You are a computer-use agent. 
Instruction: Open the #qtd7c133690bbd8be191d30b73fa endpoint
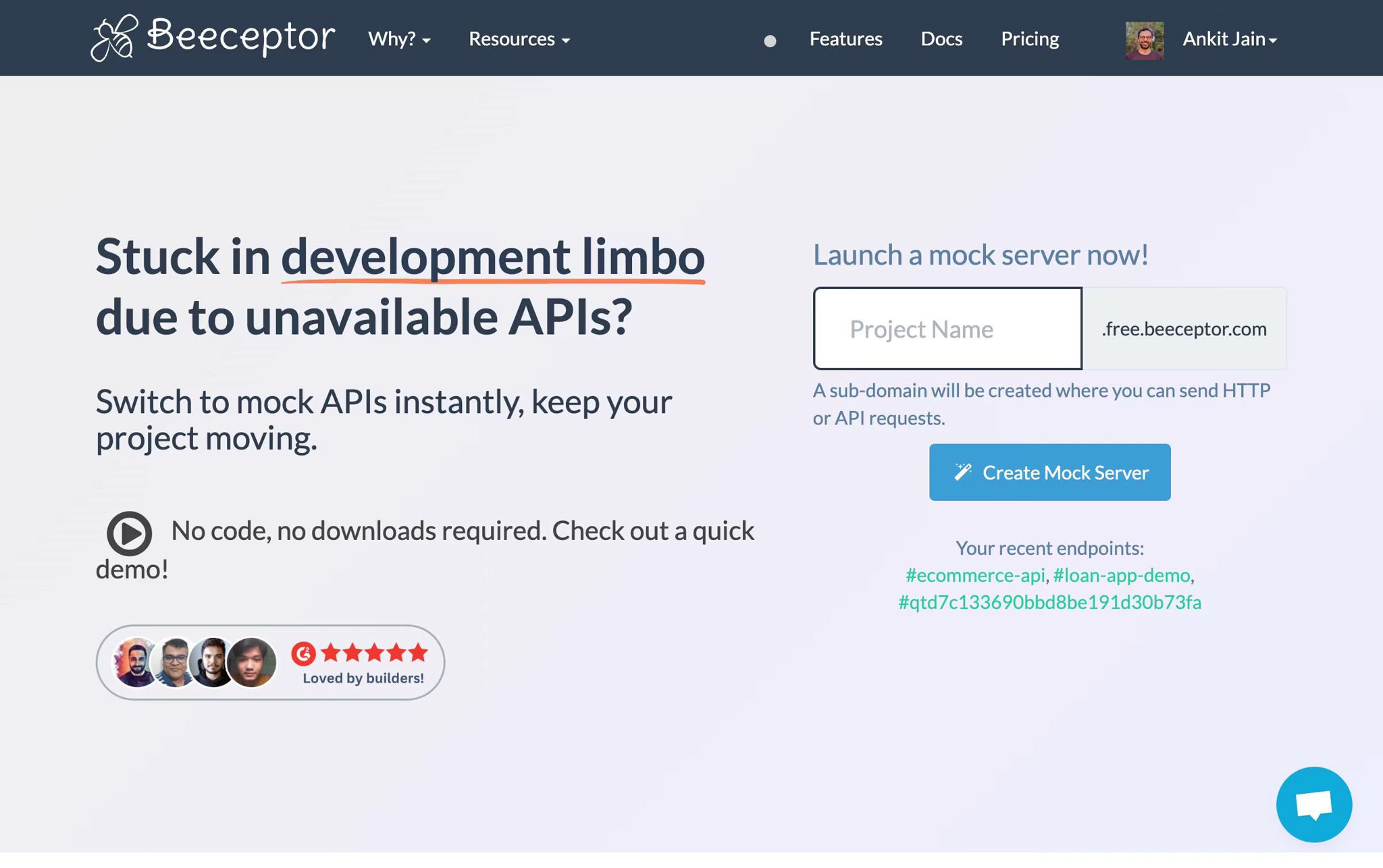1049,602
